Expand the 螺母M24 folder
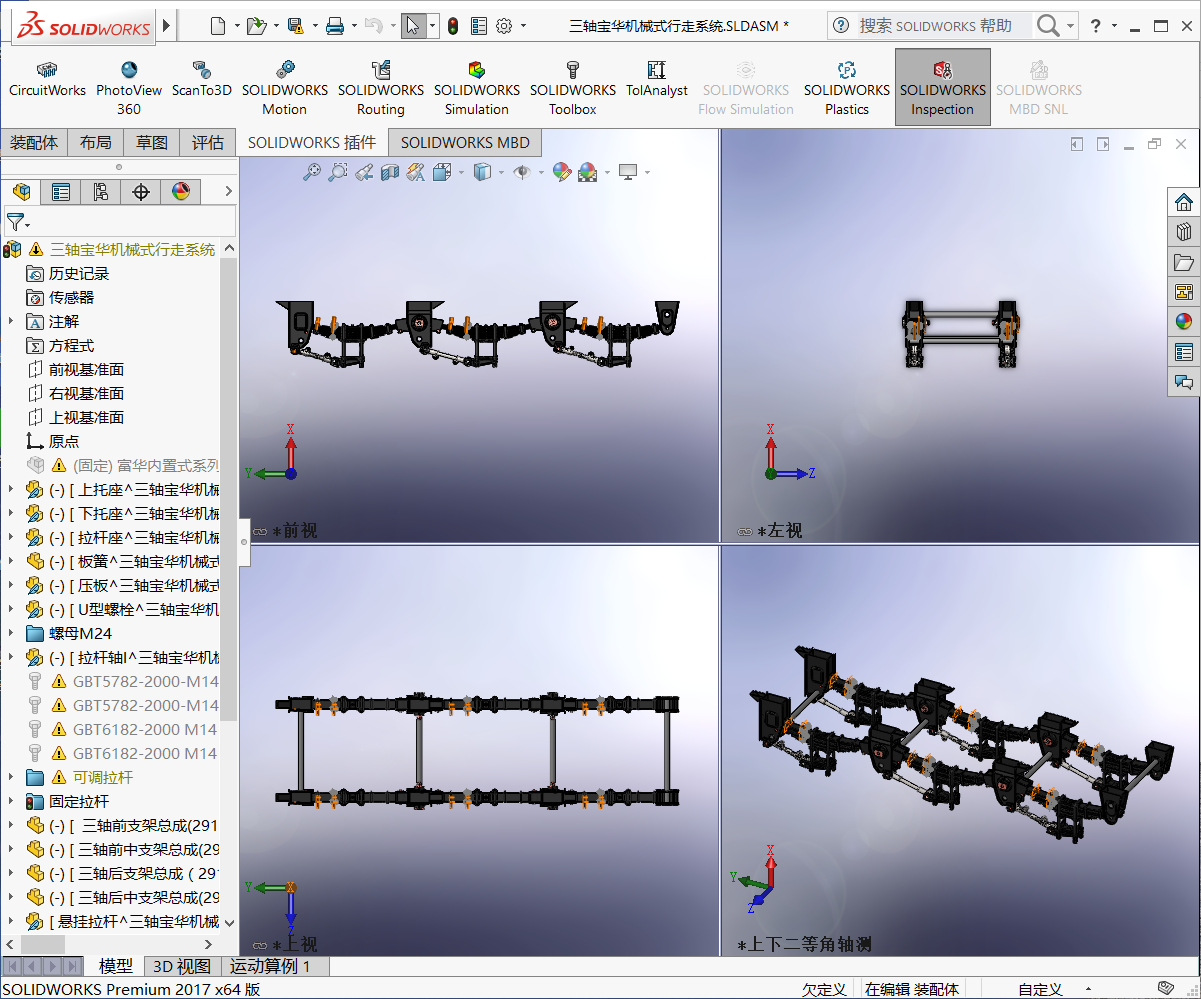The width and height of the screenshot is (1201, 999). click(x=11, y=634)
